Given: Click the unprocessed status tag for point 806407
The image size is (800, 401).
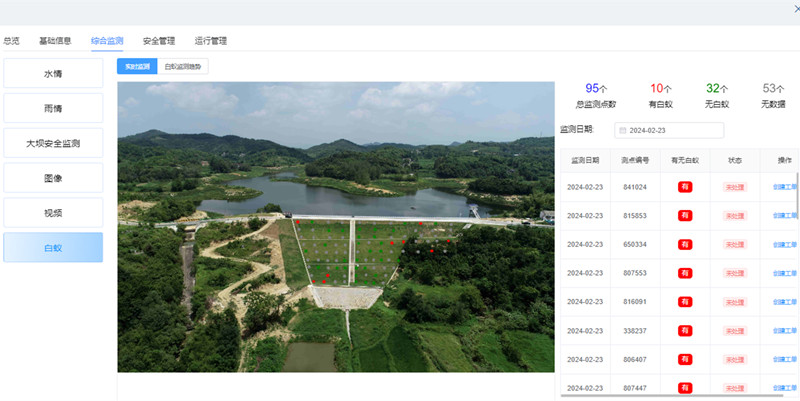Looking at the screenshot, I should point(734,359).
